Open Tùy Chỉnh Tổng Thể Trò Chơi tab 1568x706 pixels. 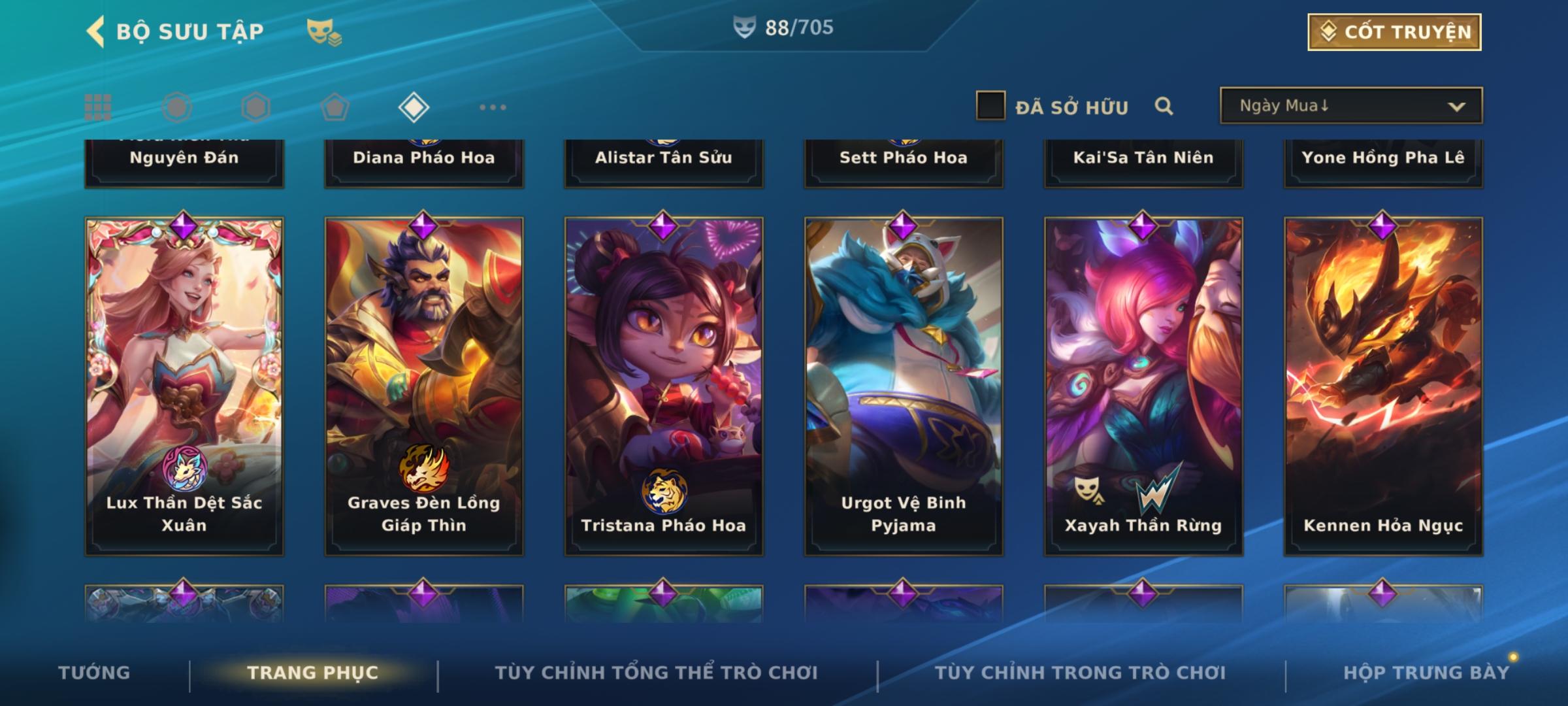pyautogui.click(x=656, y=673)
